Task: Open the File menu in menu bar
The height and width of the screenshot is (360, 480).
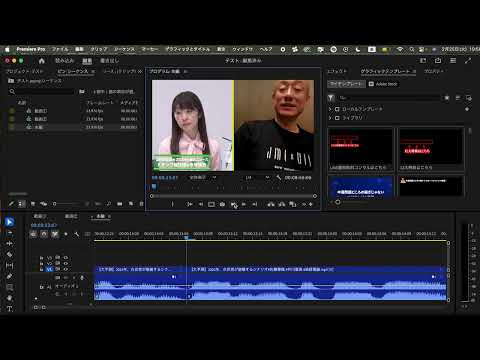Action: (x=60, y=49)
